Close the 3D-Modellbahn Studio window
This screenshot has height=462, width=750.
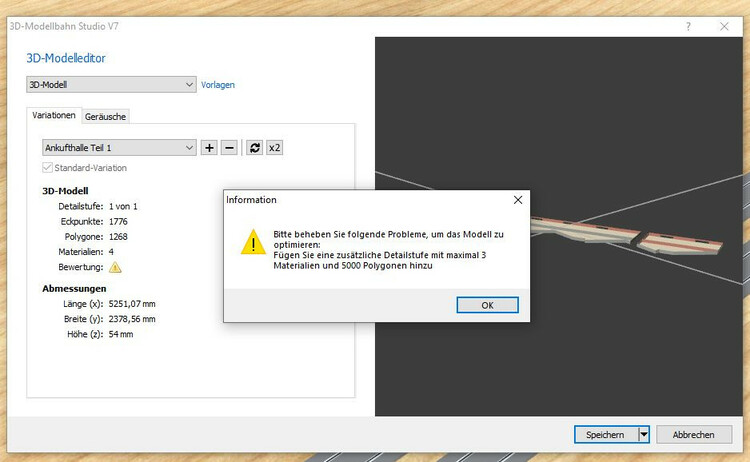click(x=724, y=27)
